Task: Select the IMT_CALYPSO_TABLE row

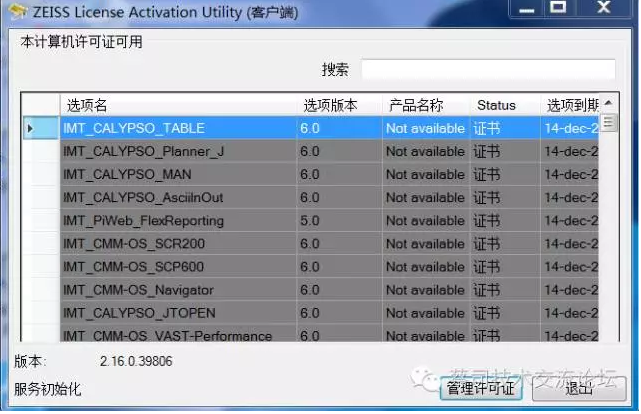Action: click(x=311, y=128)
